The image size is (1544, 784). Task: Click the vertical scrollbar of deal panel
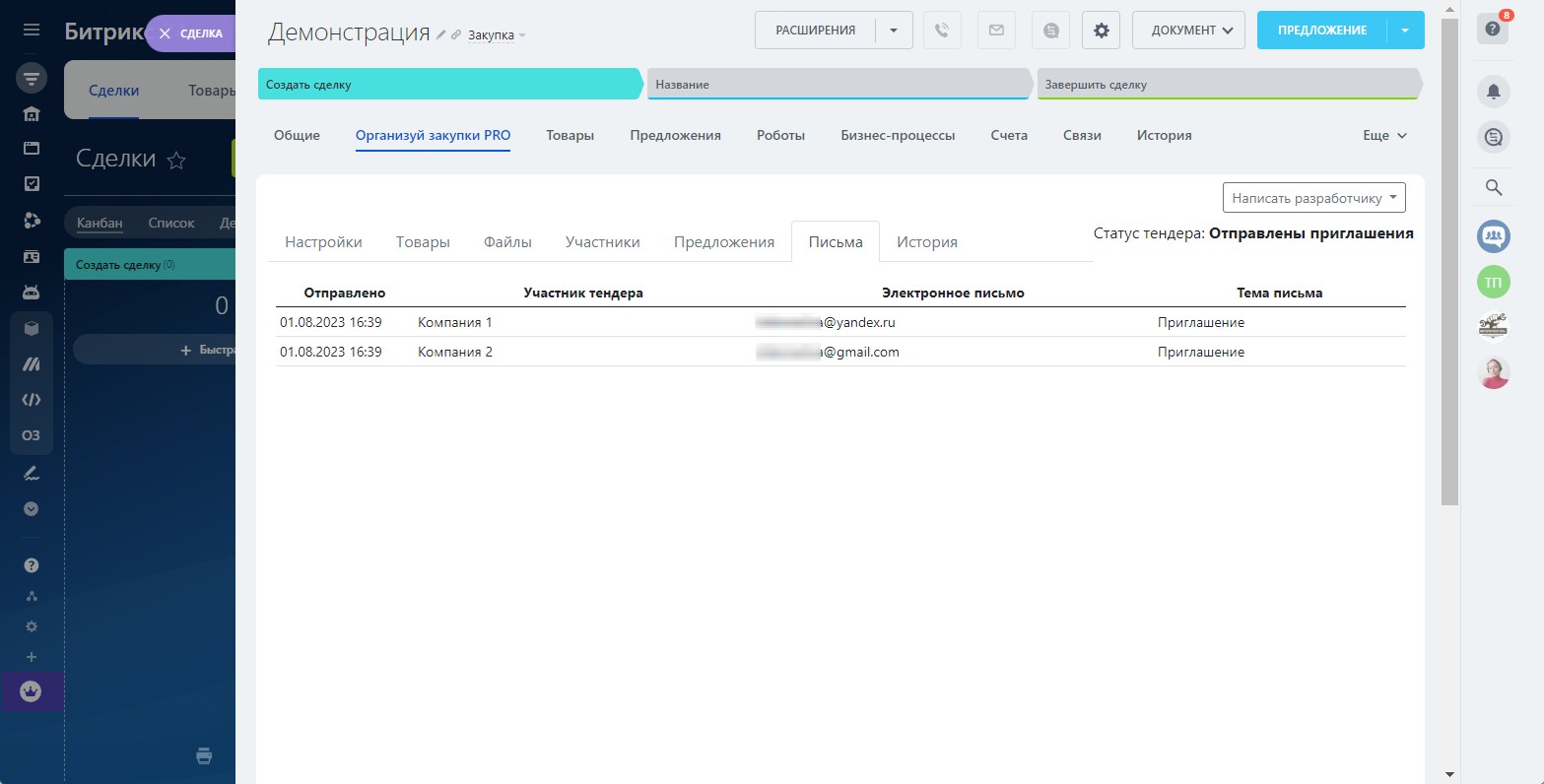tap(1448, 295)
